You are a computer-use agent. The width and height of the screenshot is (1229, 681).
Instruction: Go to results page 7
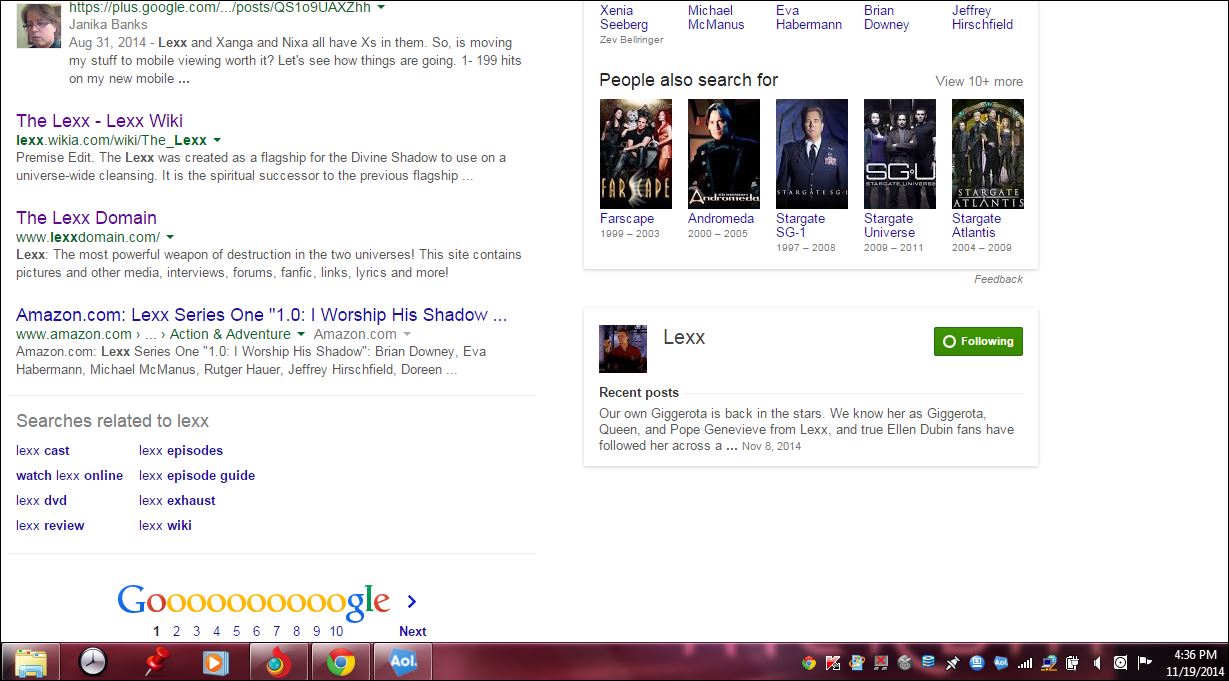(276, 631)
